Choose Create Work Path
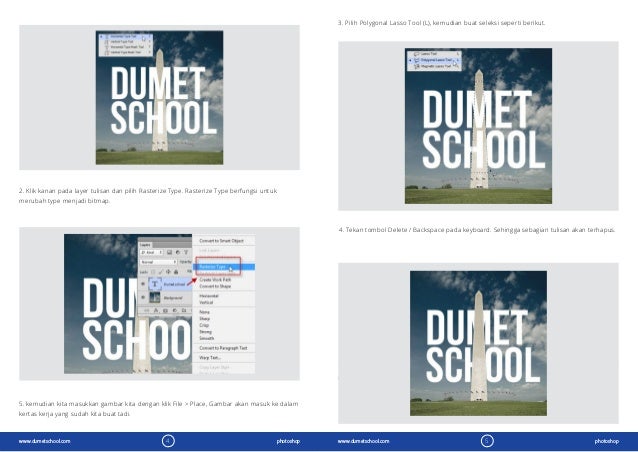The width and height of the screenshot is (638, 452). pos(215,280)
